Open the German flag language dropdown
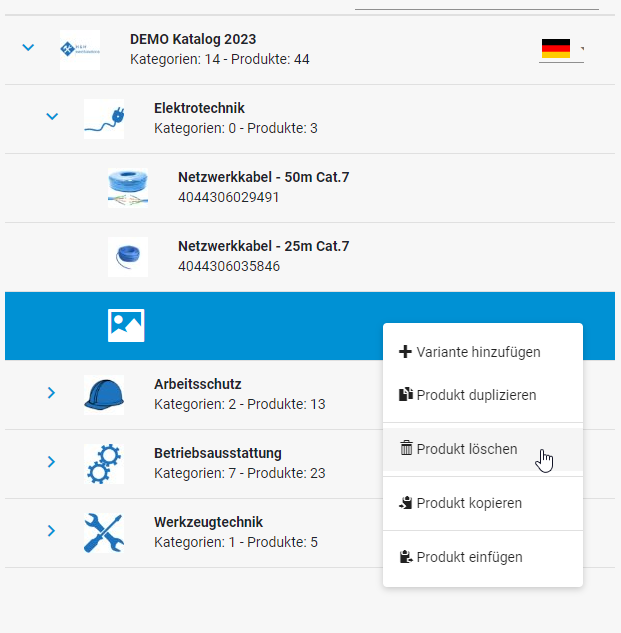621x633 pixels. 561,49
